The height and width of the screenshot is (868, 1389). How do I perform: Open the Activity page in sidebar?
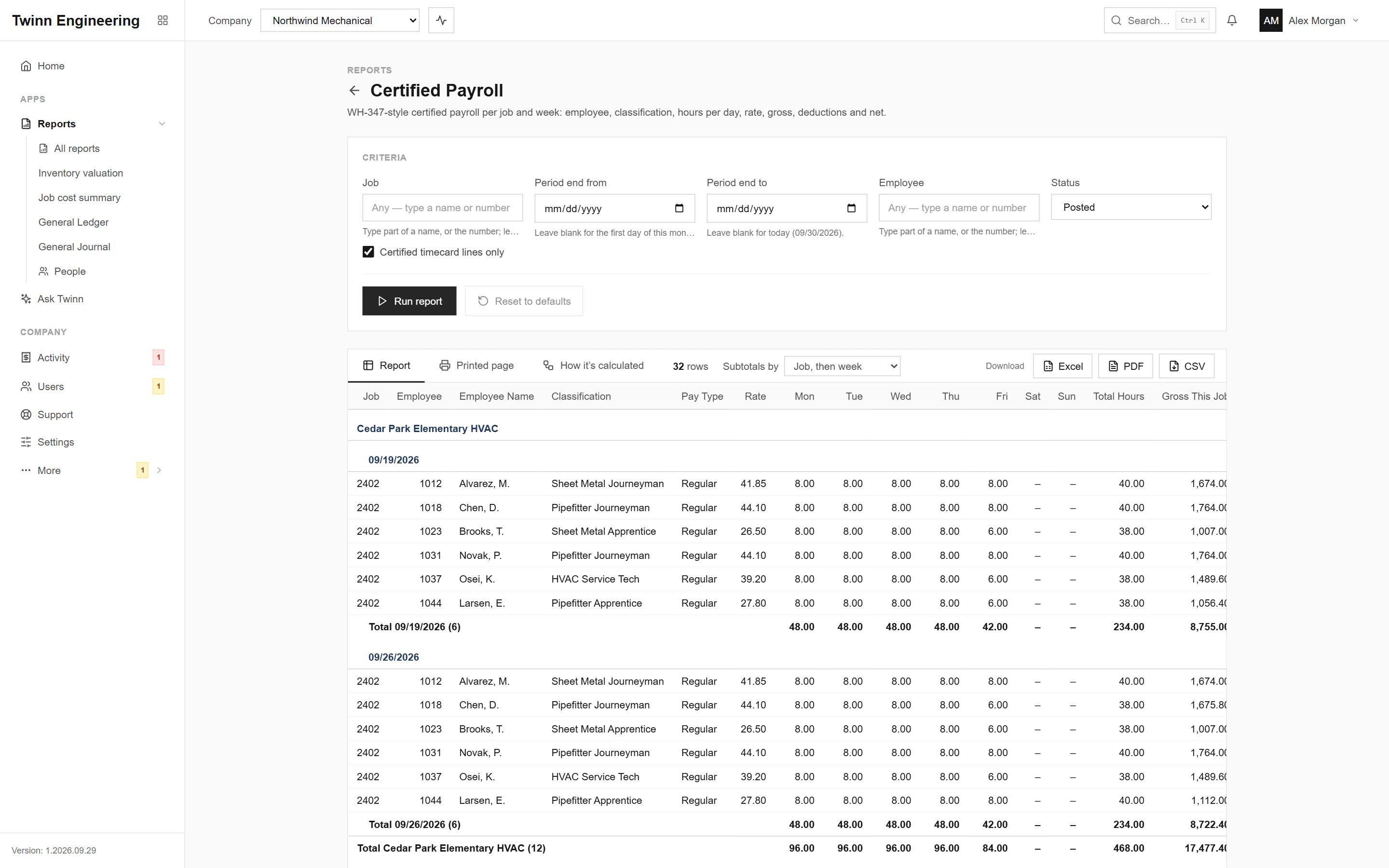[x=92, y=357]
